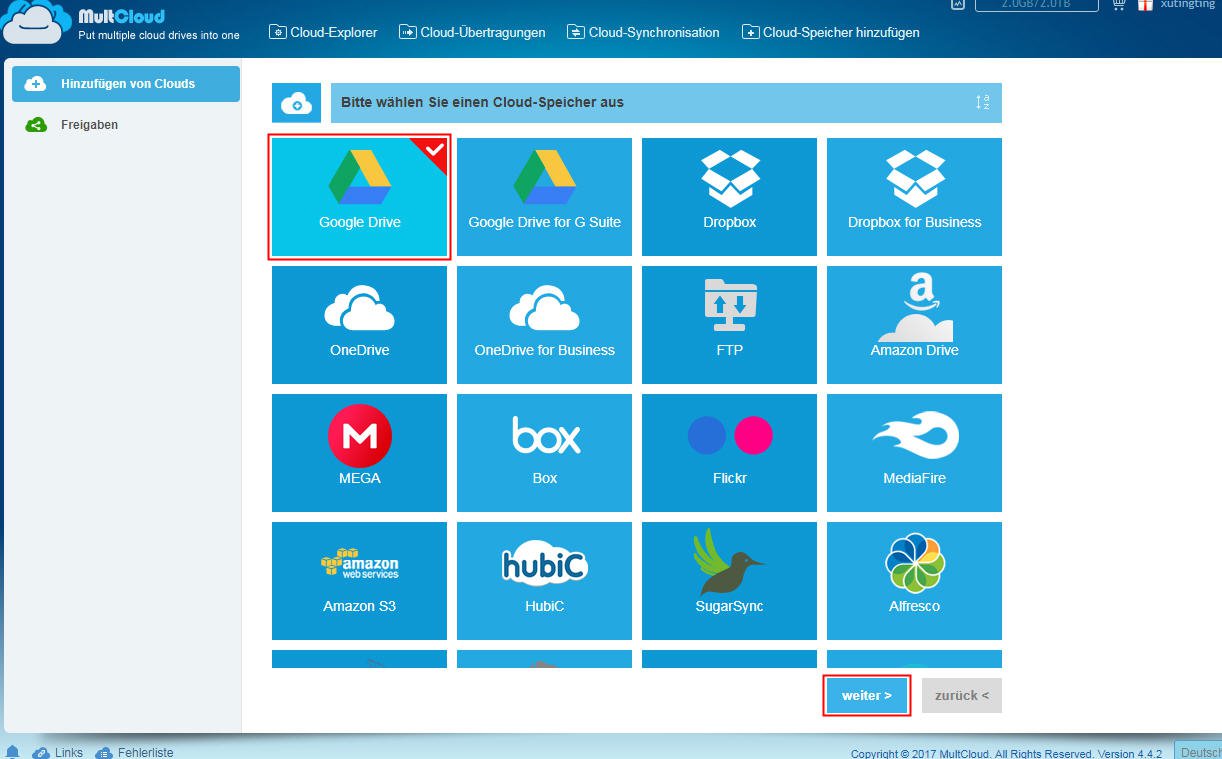Open the Cloud-Explorer menu
Image resolution: width=1222 pixels, height=759 pixels.
point(324,32)
